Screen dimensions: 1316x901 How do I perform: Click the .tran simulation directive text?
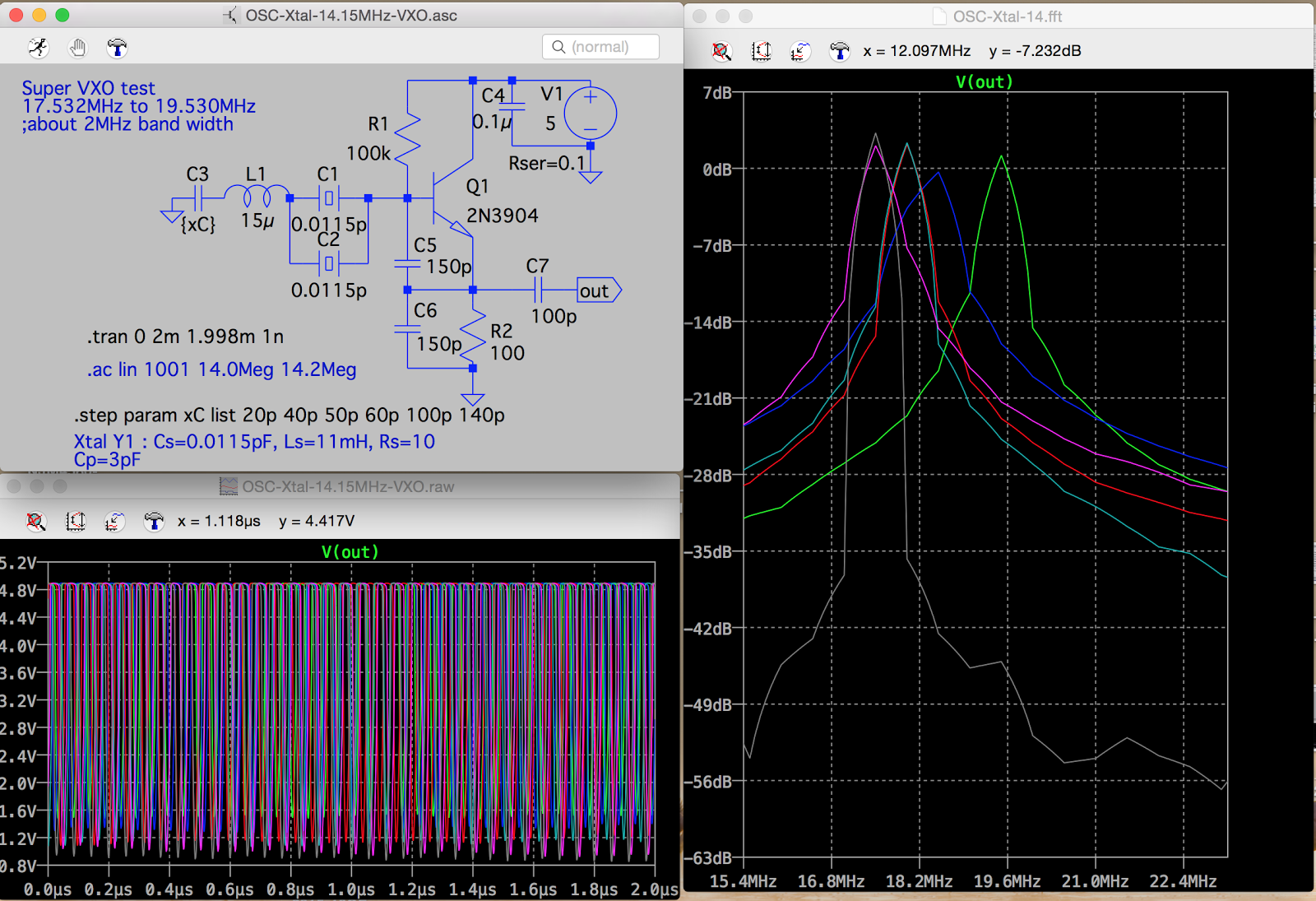tap(185, 337)
